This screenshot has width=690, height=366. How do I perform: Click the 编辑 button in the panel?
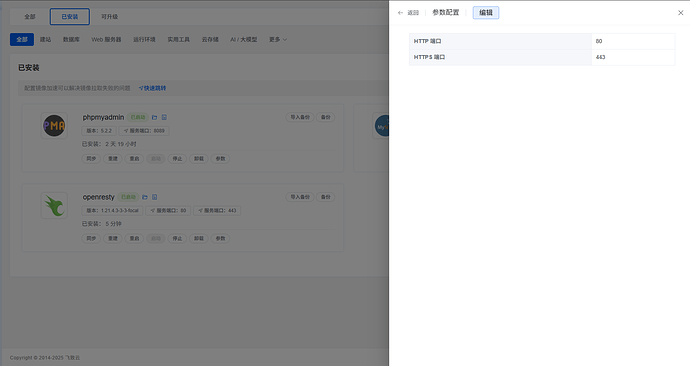(486, 13)
